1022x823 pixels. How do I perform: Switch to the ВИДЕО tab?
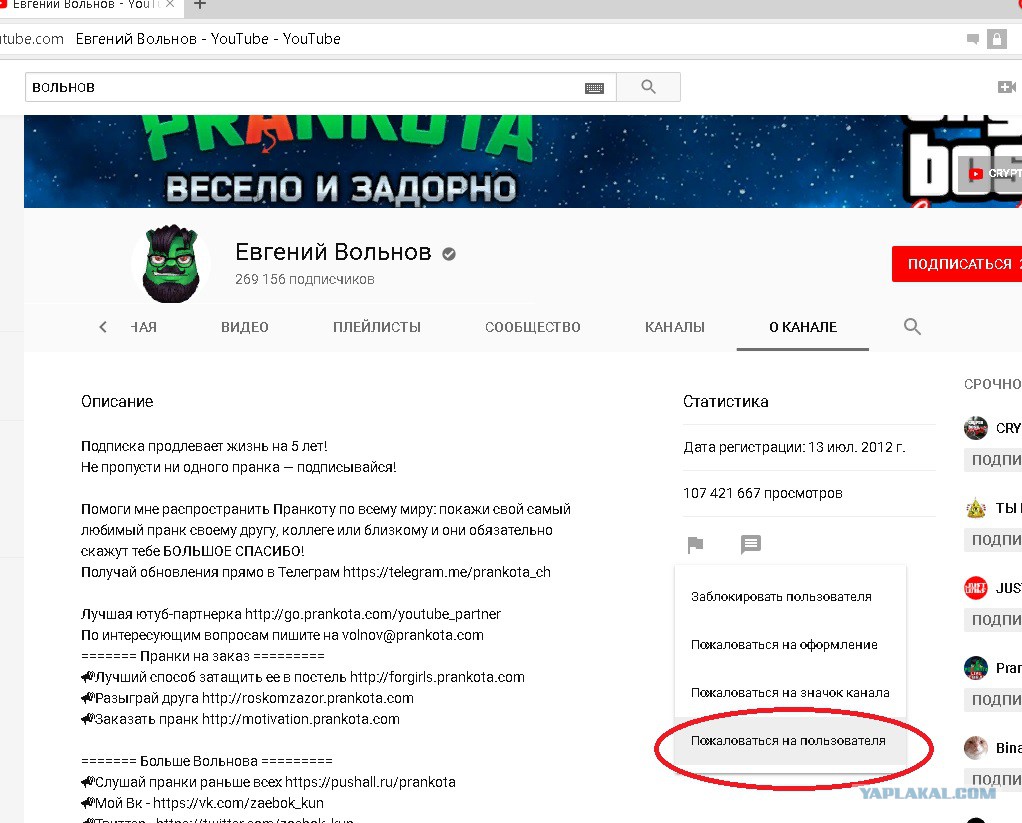tap(244, 327)
